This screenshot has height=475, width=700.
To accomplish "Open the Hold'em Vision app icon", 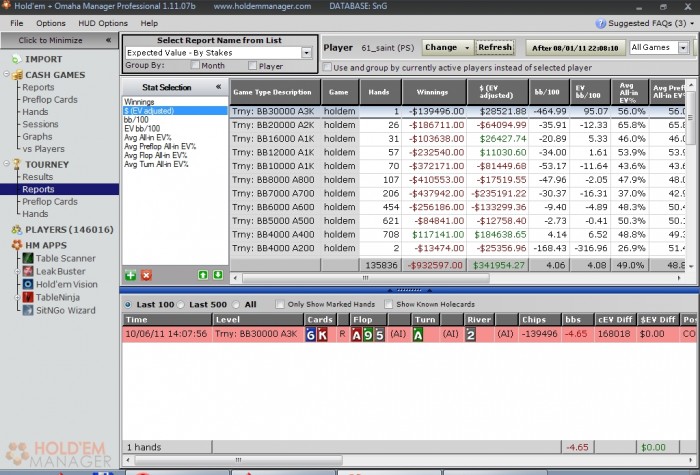I will (28, 284).
